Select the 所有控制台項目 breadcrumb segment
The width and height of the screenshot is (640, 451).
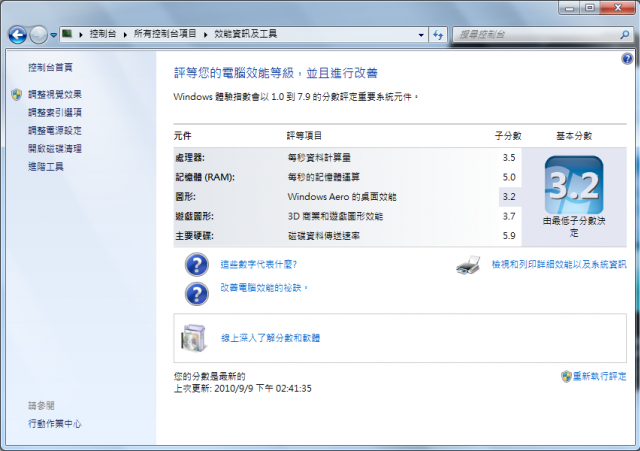165,34
